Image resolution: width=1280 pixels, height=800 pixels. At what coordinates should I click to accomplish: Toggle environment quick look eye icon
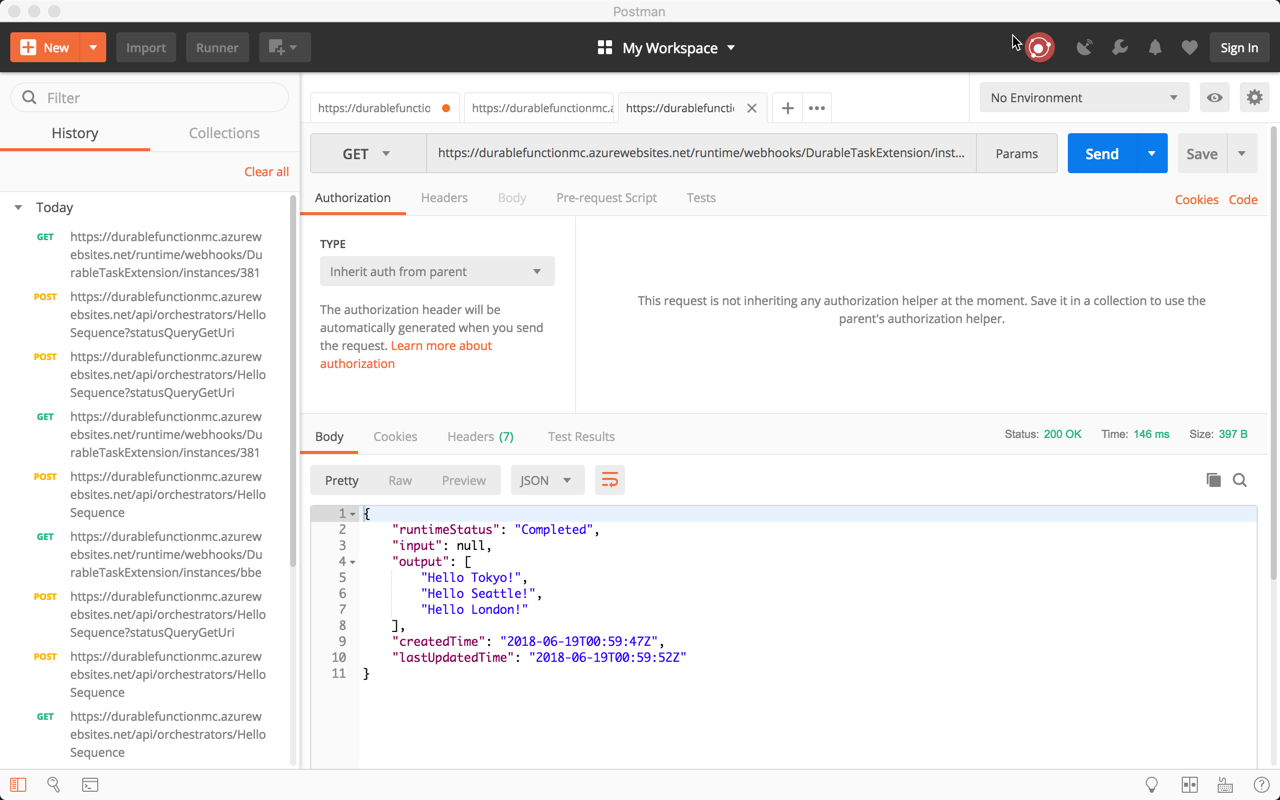[1214, 97]
